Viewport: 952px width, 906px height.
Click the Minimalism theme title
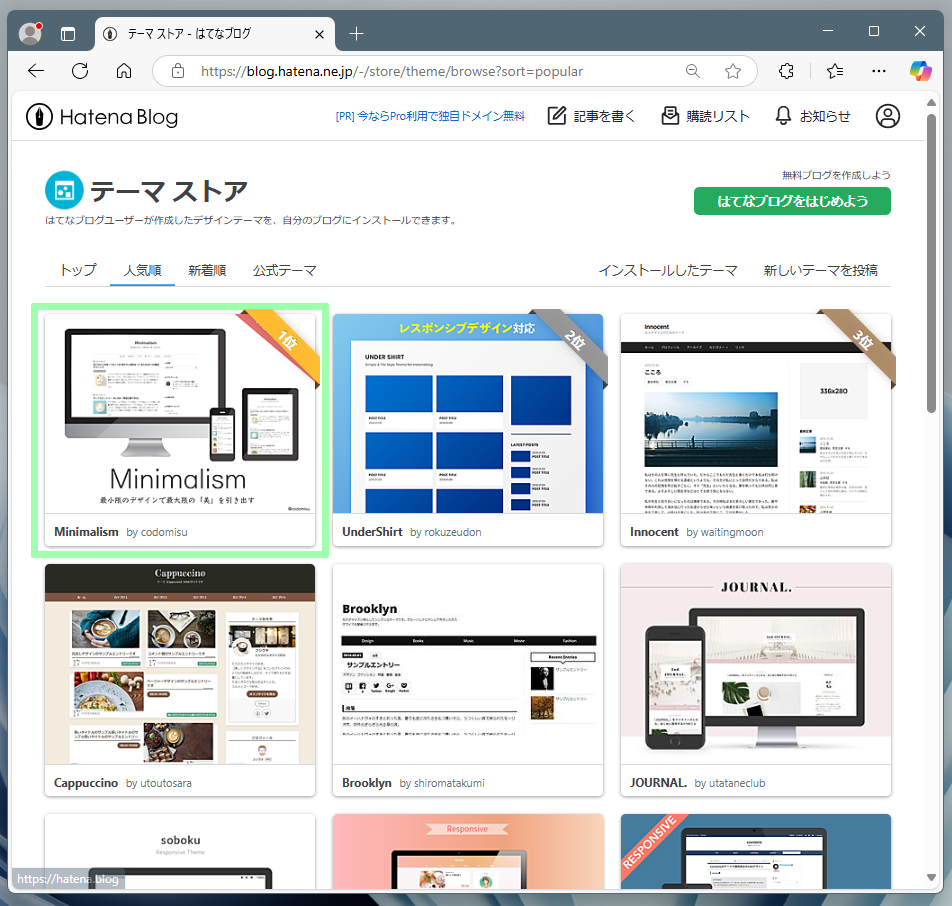(86, 532)
